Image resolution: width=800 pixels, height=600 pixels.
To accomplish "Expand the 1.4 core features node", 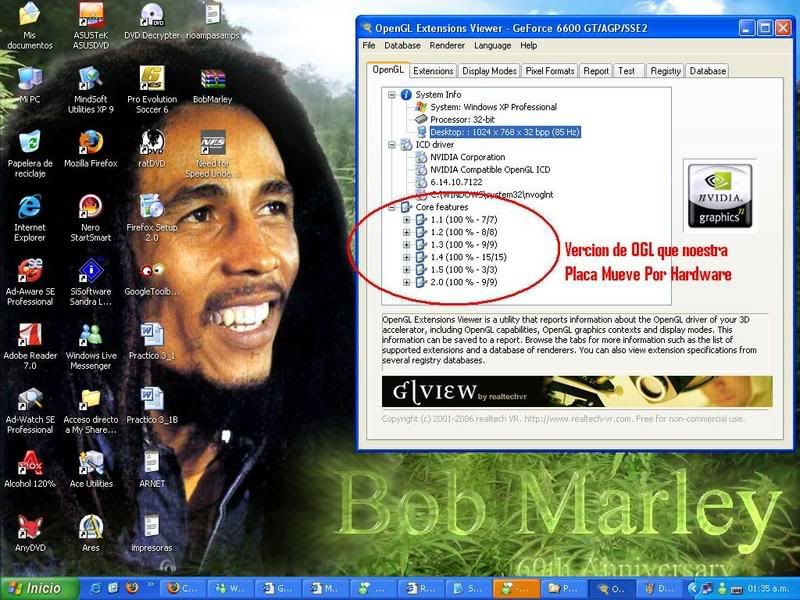I will (x=407, y=257).
